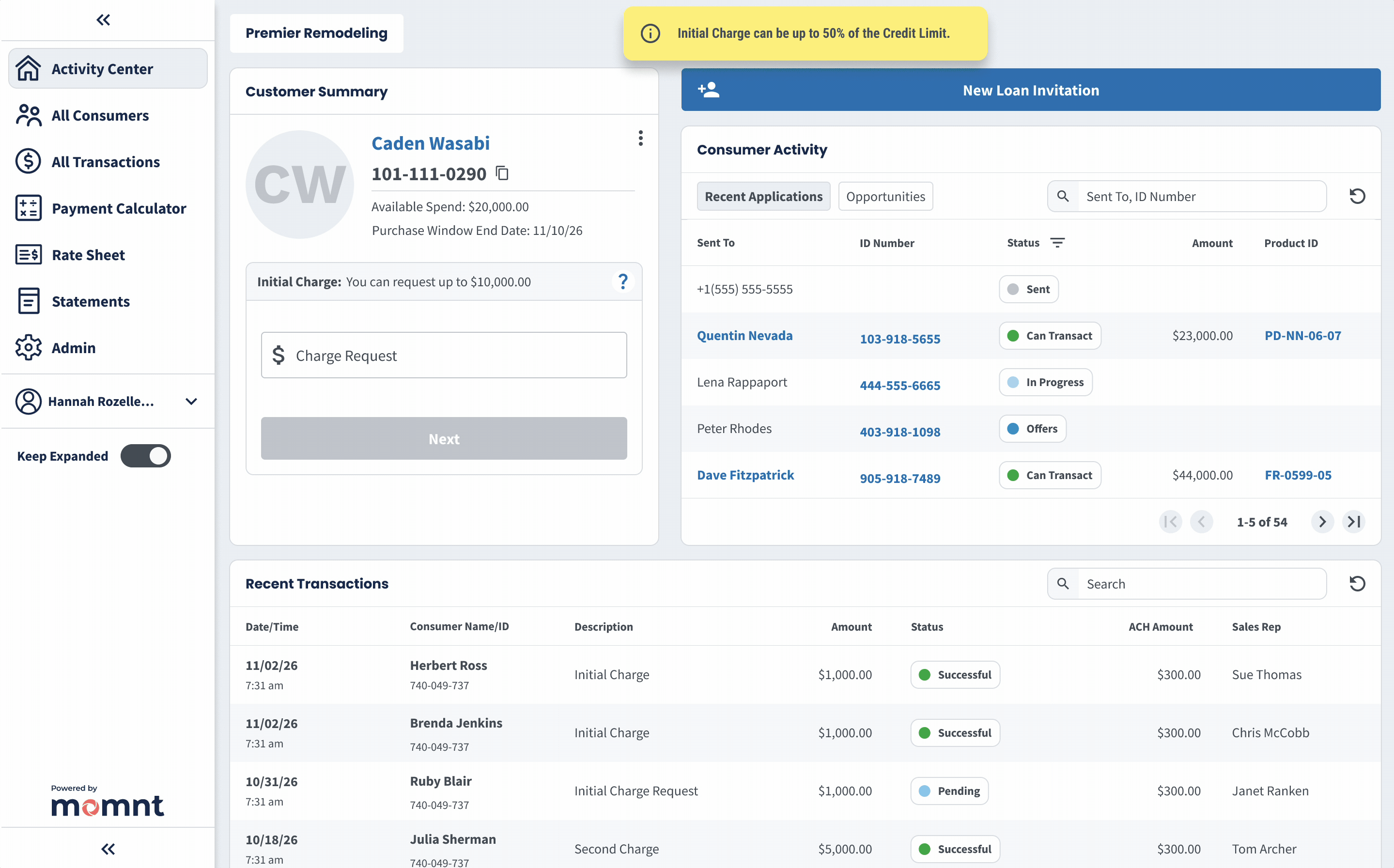Toggle the Keep Expanded switch off

pyautogui.click(x=146, y=456)
